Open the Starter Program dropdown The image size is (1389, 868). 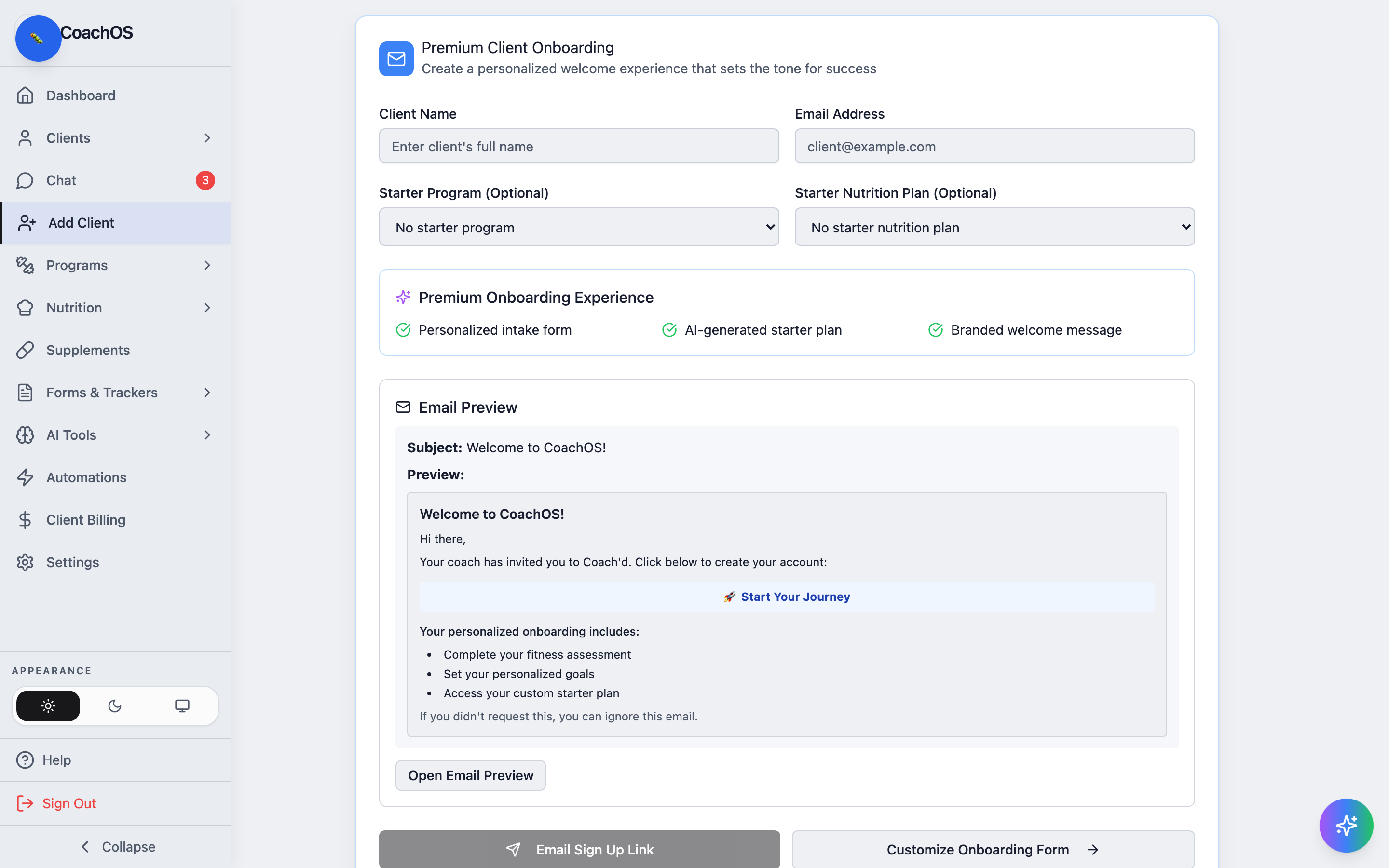(x=579, y=227)
